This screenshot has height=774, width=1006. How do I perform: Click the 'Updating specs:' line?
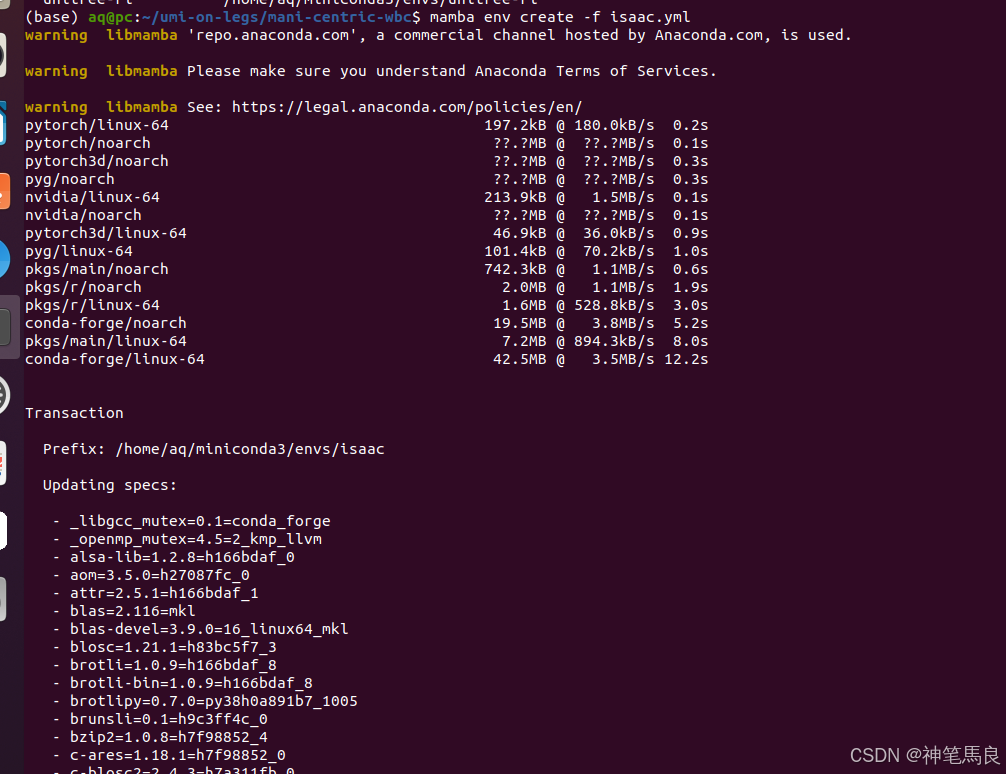pos(110,485)
